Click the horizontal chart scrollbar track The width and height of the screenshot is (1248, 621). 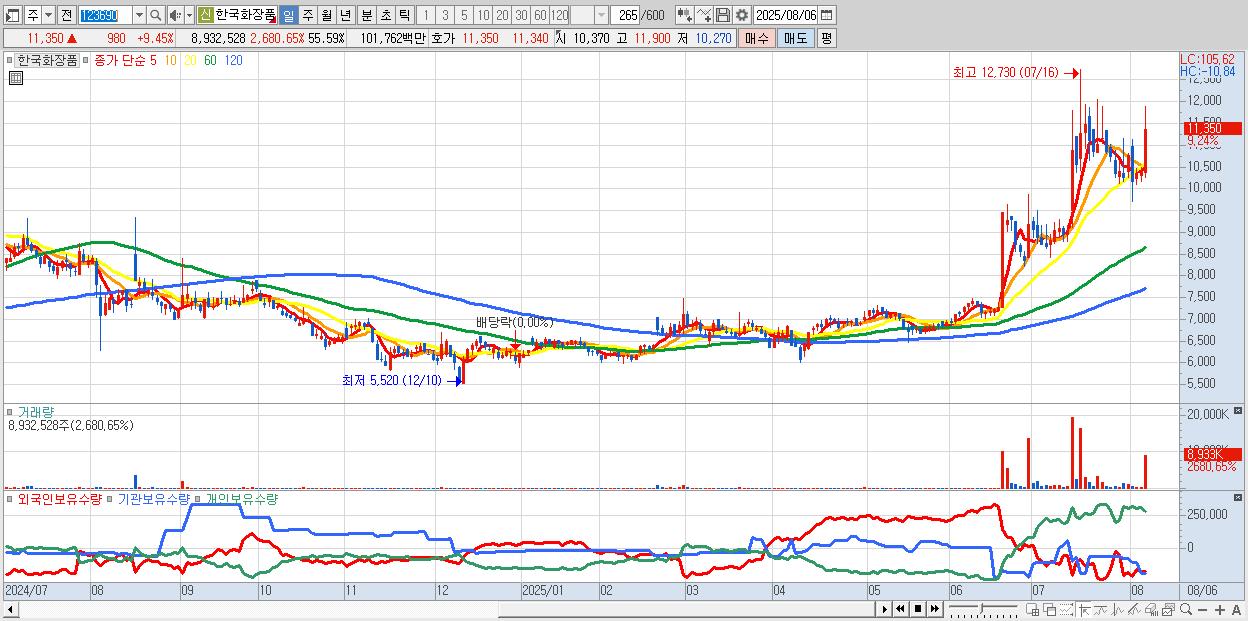pos(446,609)
